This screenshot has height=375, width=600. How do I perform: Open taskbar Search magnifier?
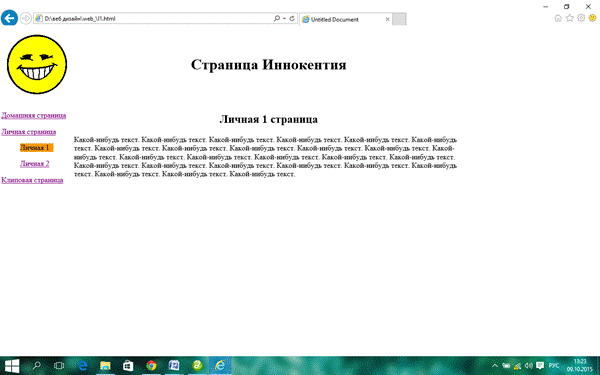coord(36,366)
